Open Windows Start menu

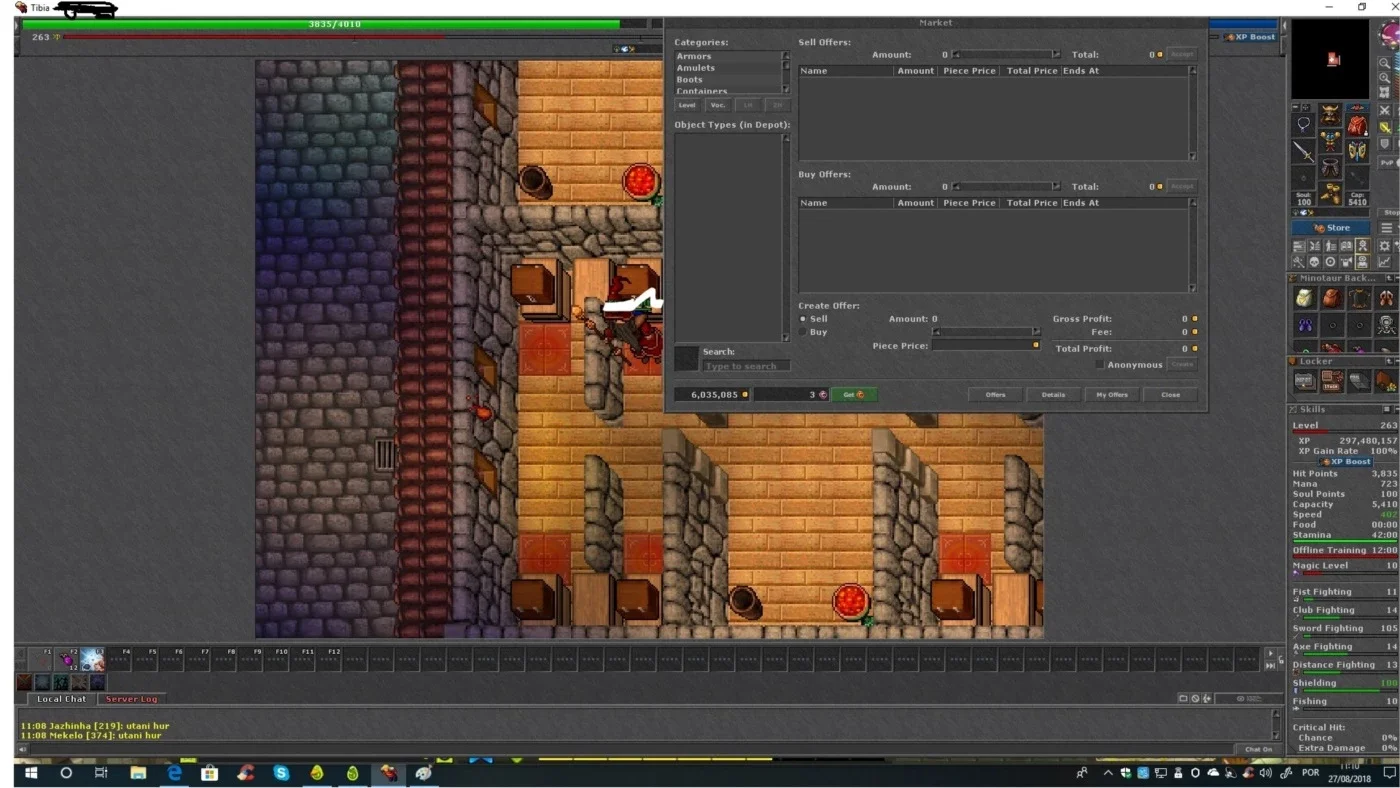(x=30, y=773)
